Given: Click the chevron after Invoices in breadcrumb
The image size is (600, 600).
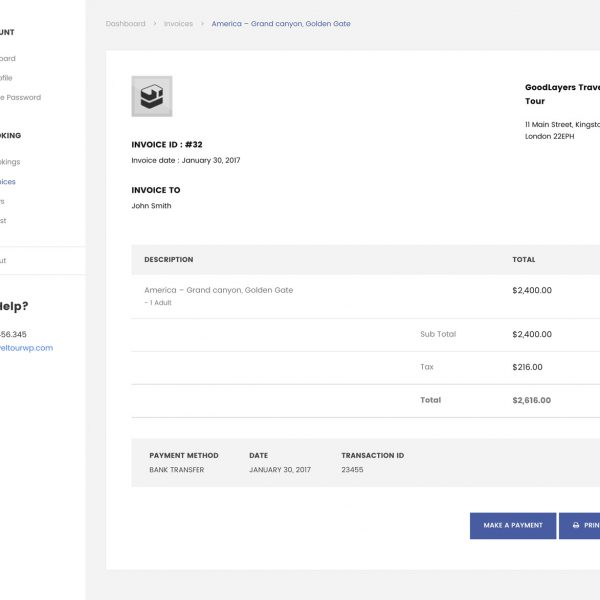Looking at the screenshot, I should (x=202, y=24).
